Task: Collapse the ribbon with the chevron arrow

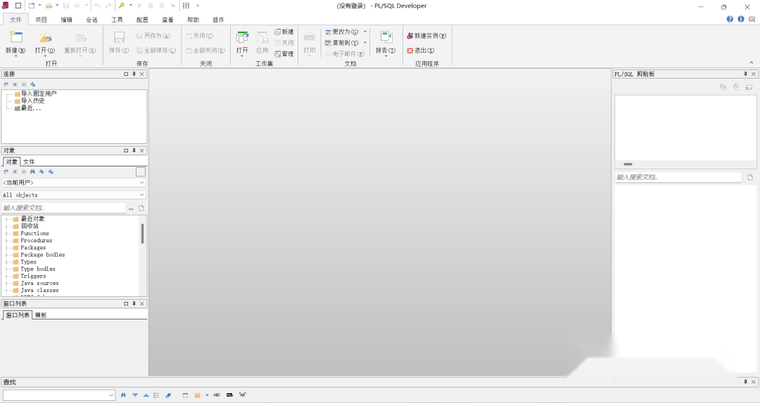Action: (x=751, y=63)
